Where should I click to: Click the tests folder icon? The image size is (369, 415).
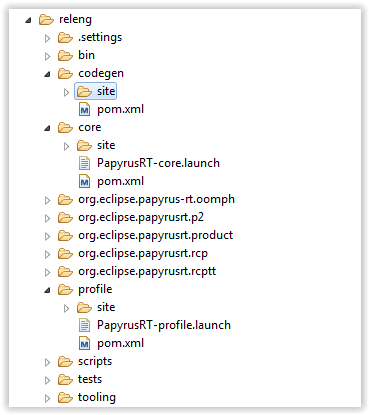pos(65,380)
